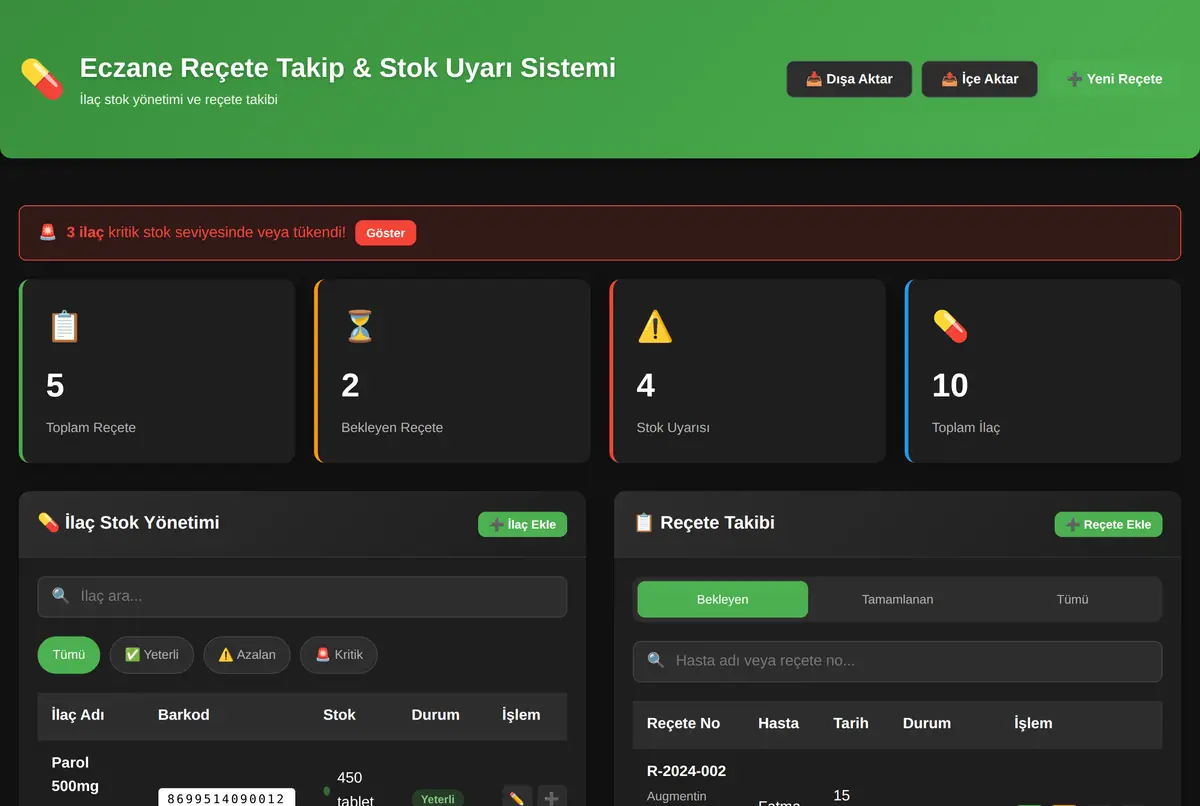Click the warning icon on Stok Uyarısı card

[655, 326]
